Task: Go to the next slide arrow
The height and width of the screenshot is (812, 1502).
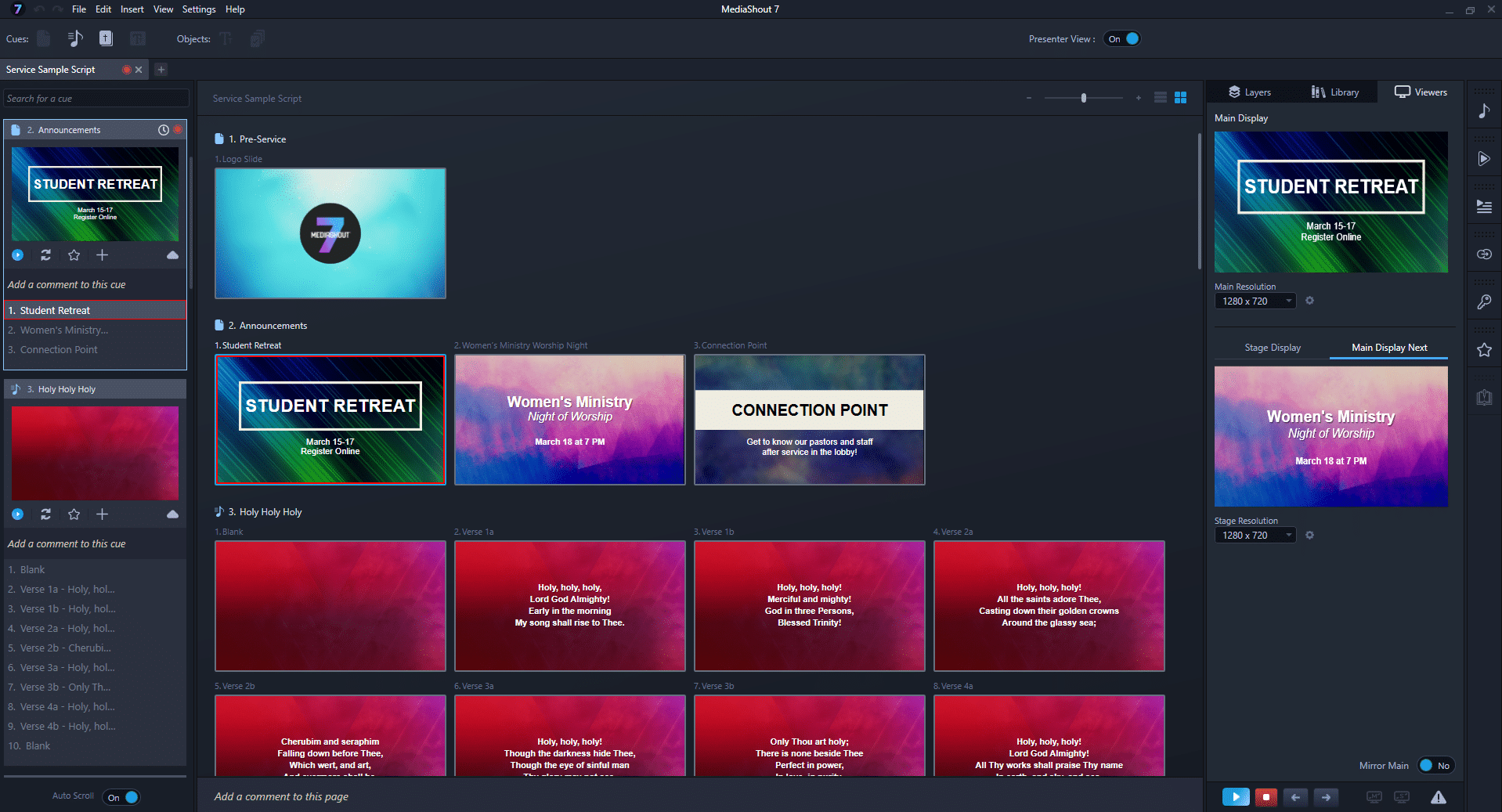Action: 1326,797
